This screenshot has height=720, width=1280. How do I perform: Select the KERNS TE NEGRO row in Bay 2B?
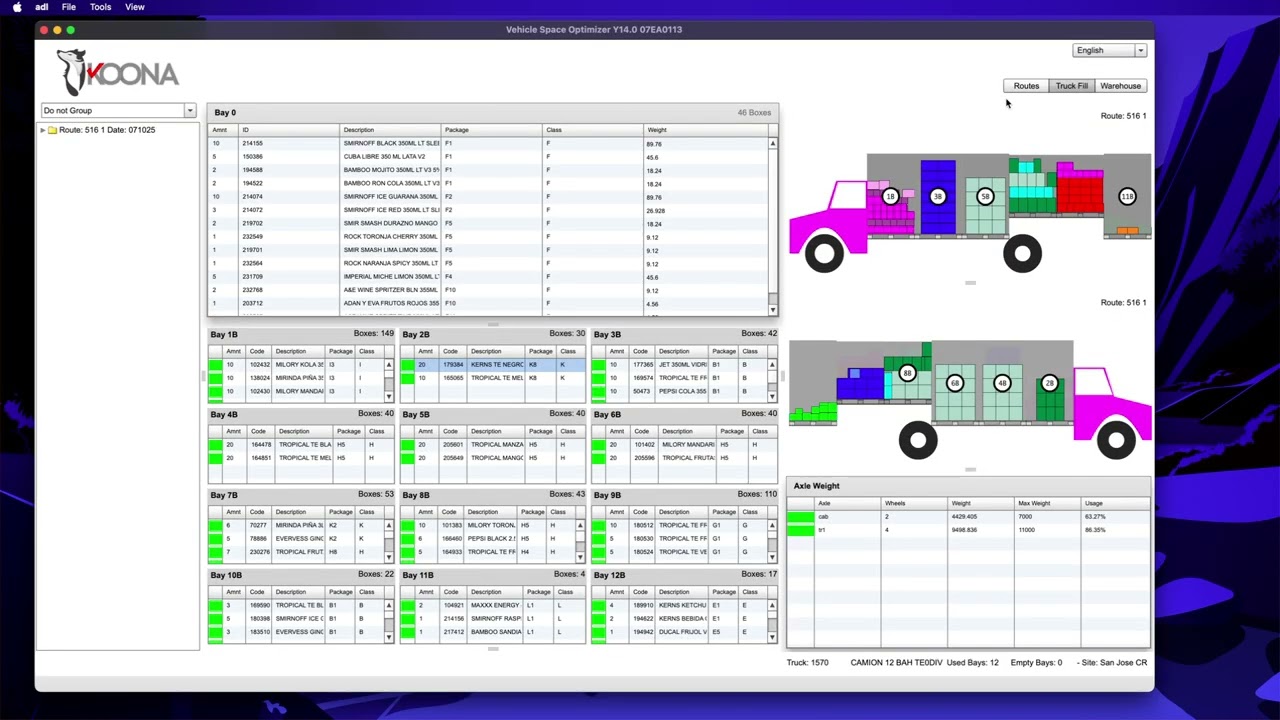click(x=493, y=365)
